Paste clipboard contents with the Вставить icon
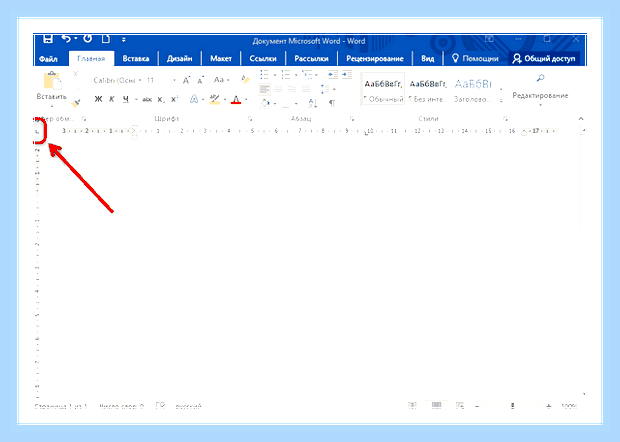This screenshot has height=442, width=620. pos(52,81)
